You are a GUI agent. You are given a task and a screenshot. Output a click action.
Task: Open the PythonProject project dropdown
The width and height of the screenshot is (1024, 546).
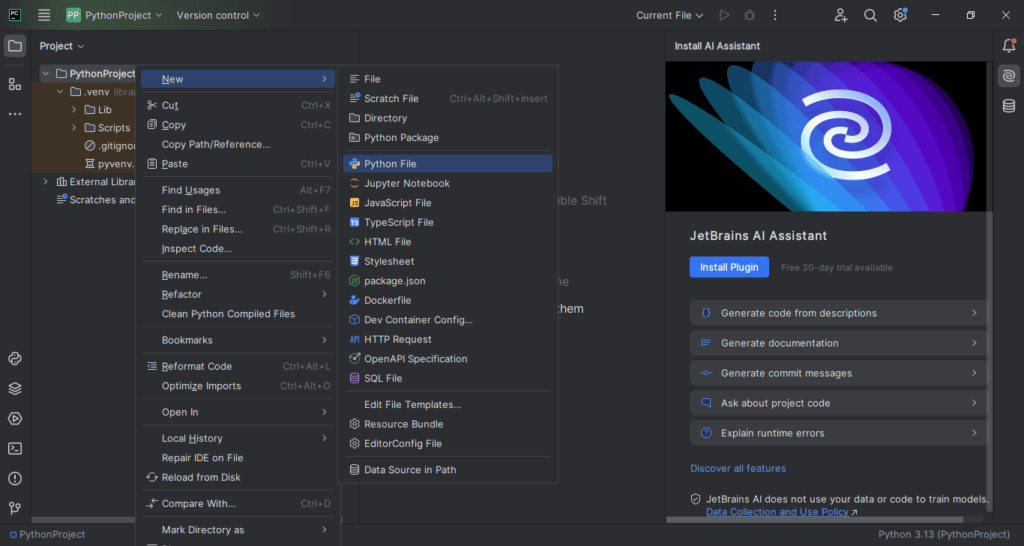pyautogui.click(x=114, y=15)
